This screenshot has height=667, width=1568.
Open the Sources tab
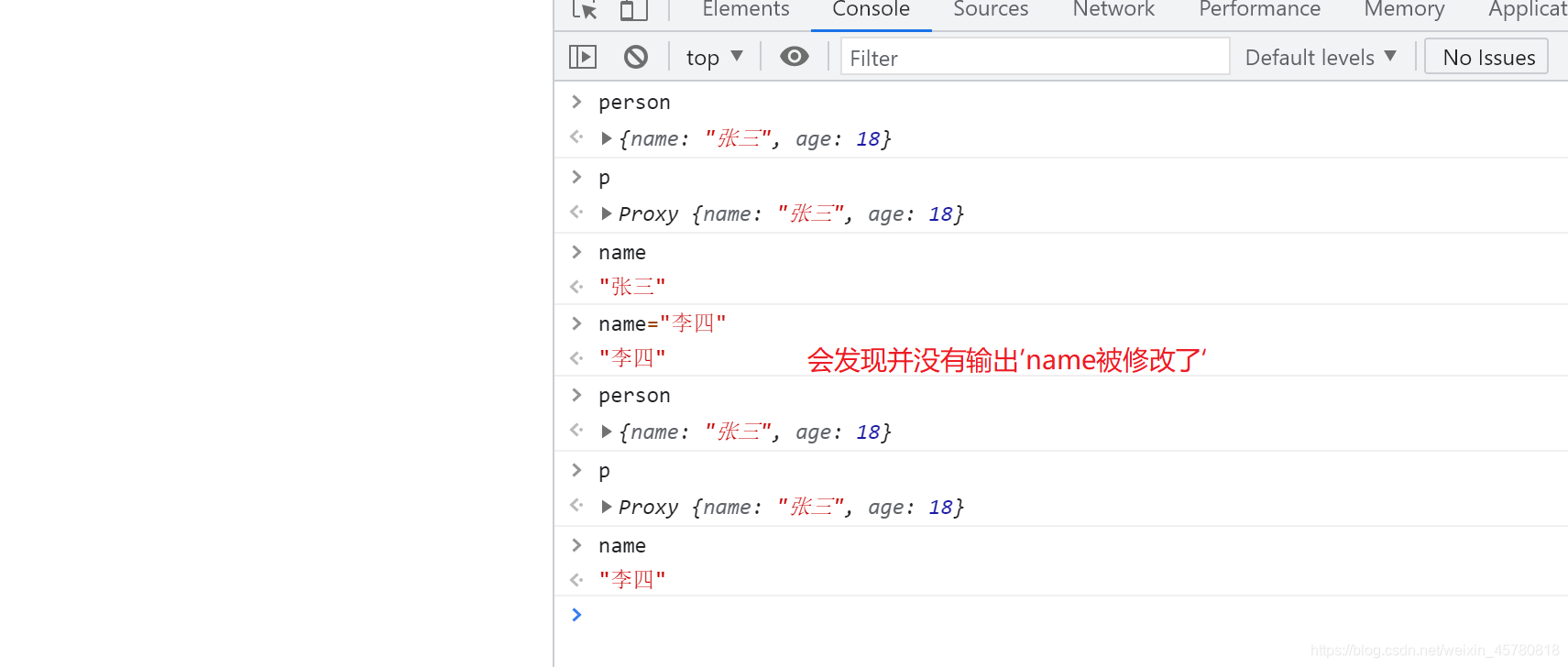[x=991, y=10]
